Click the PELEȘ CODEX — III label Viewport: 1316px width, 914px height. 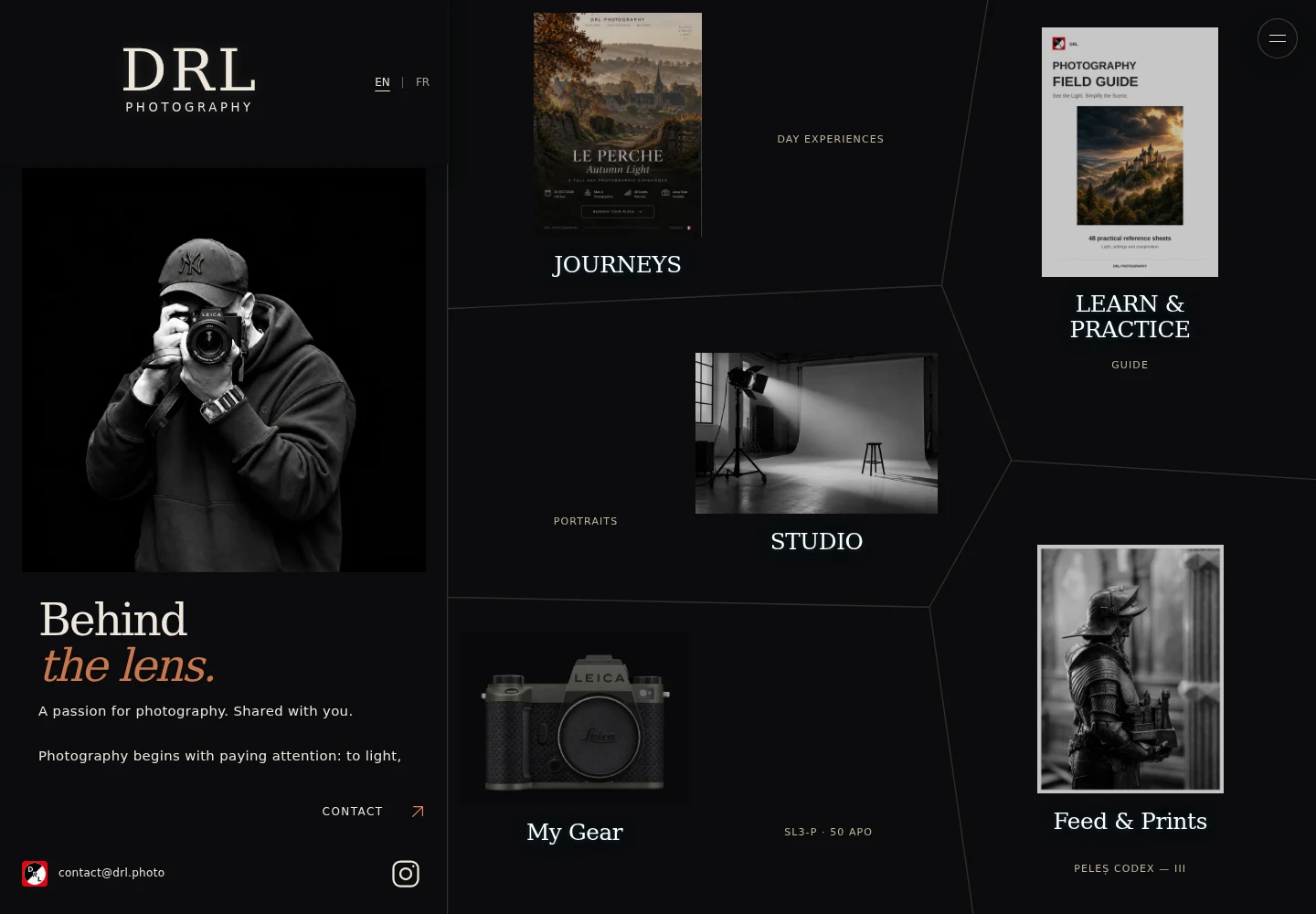pos(1130,868)
